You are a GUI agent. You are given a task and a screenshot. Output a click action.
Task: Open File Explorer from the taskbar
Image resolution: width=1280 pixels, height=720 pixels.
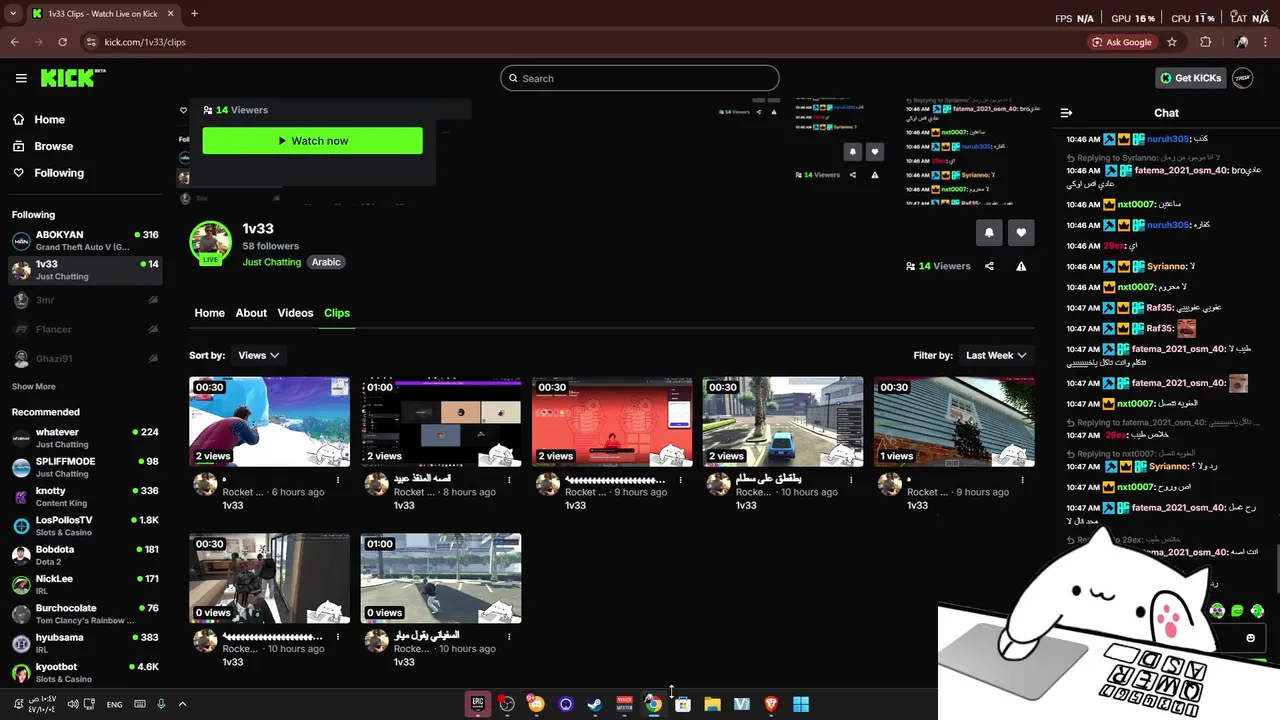tap(712, 704)
